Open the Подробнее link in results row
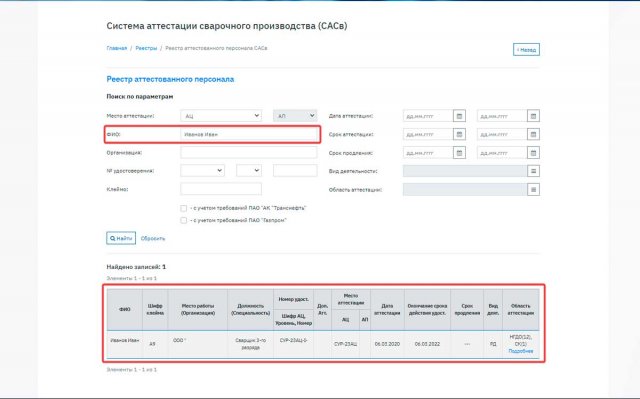Image resolution: width=640 pixels, height=399 pixels. [x=521, y=351]
